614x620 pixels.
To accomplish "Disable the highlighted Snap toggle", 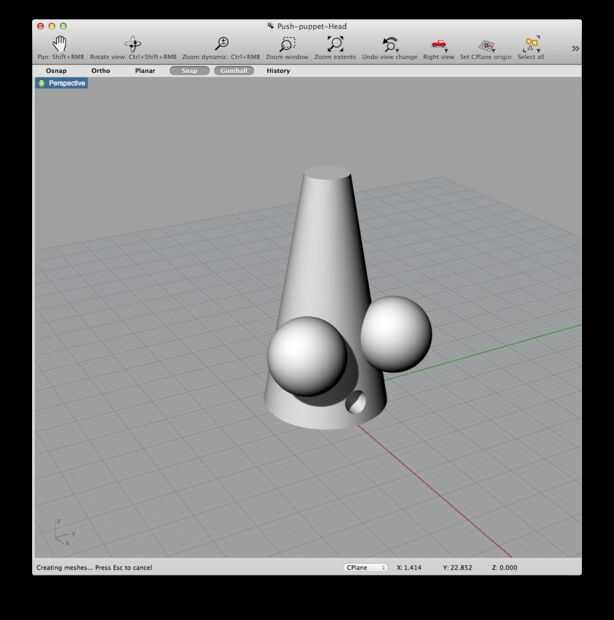I will click(x=189, y=70).
